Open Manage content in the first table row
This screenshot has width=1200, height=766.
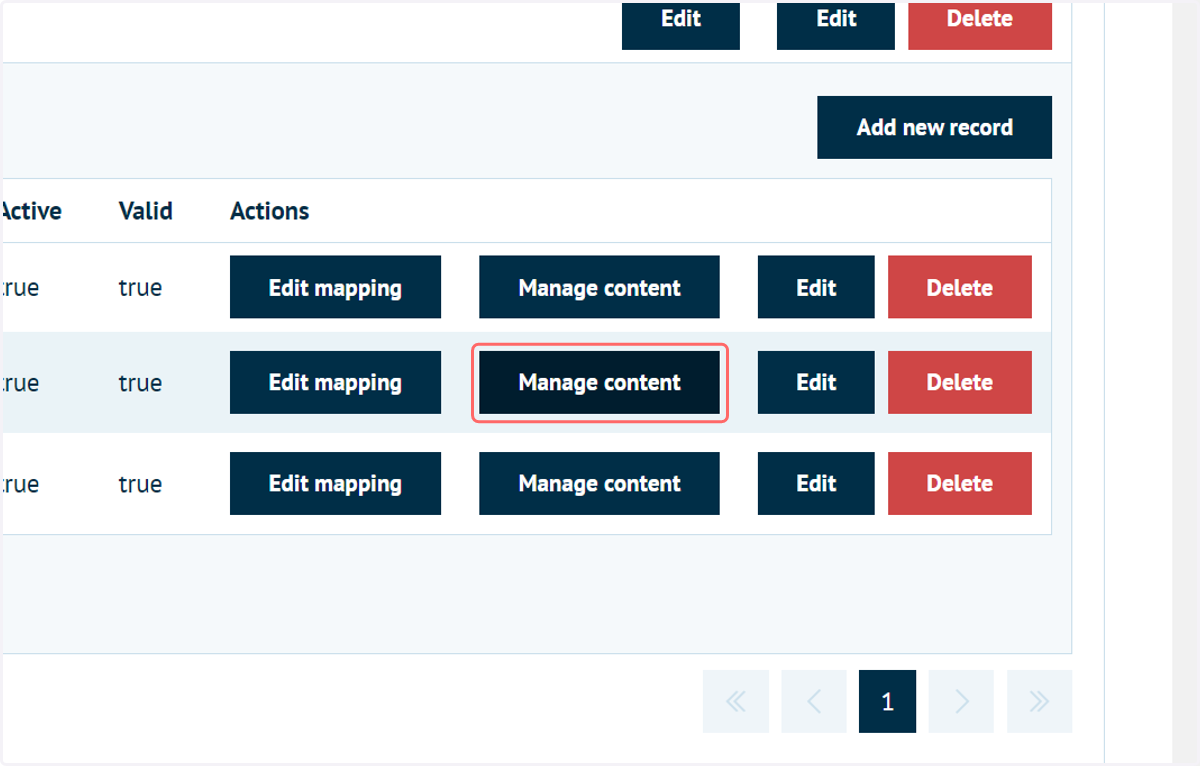click(599, 287)
